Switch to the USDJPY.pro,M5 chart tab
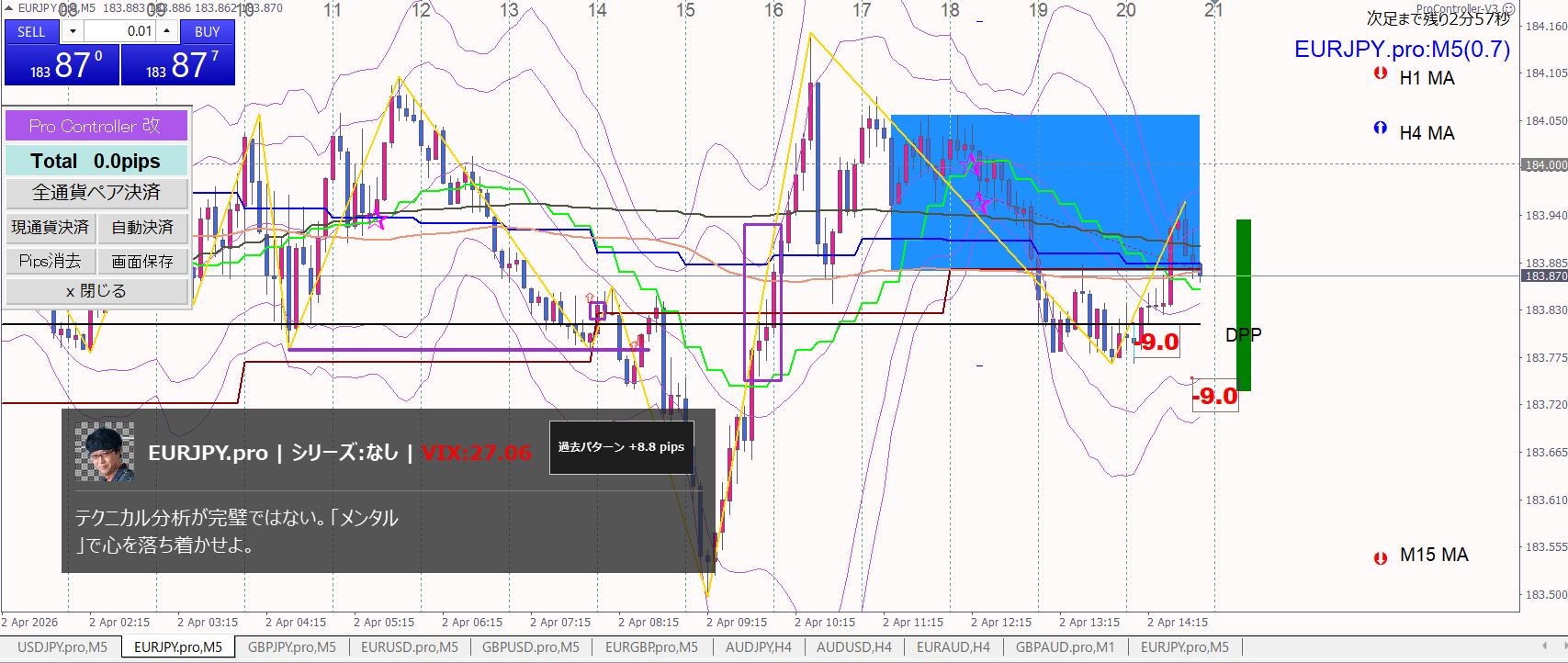The height and width of the screenshot is (663, 1568). [62, 647]
